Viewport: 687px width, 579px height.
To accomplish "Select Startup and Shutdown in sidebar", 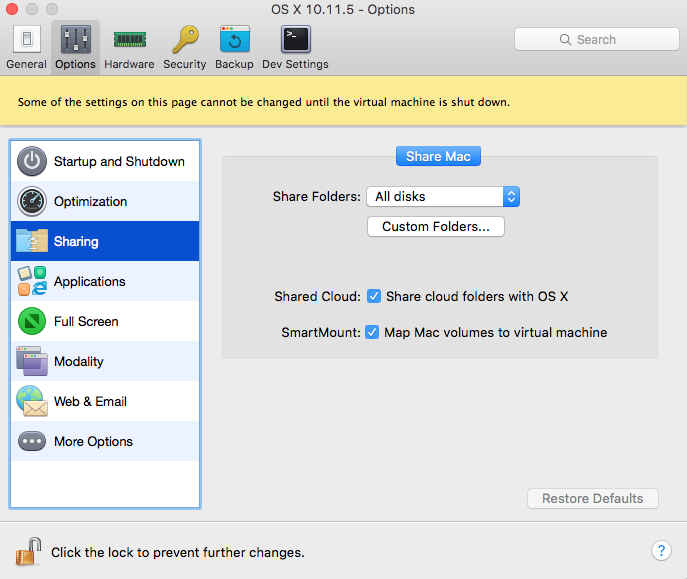I will tap(105, 161).
